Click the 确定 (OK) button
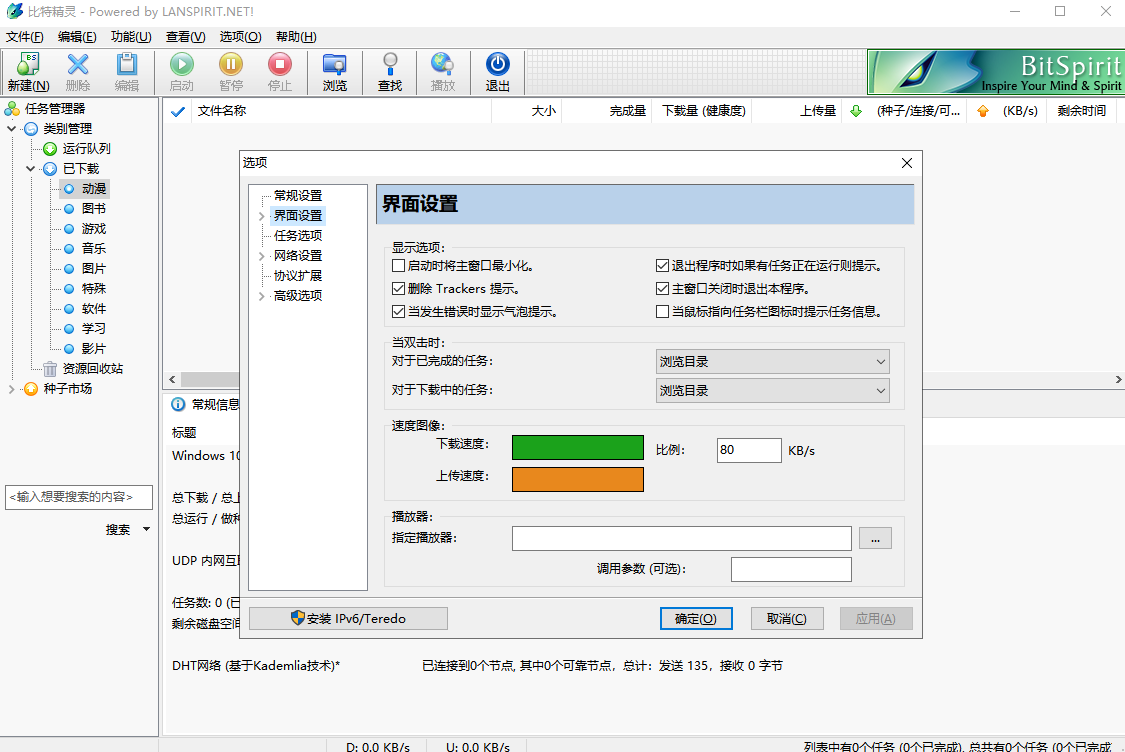 pos(696,618)
